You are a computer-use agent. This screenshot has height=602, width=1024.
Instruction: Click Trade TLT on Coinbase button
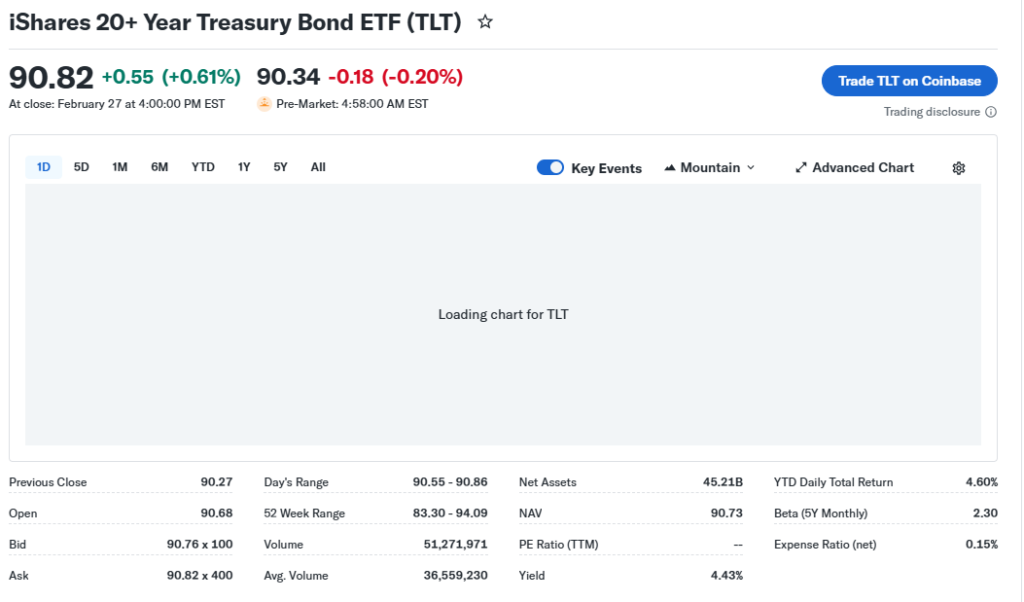point(909,81)
